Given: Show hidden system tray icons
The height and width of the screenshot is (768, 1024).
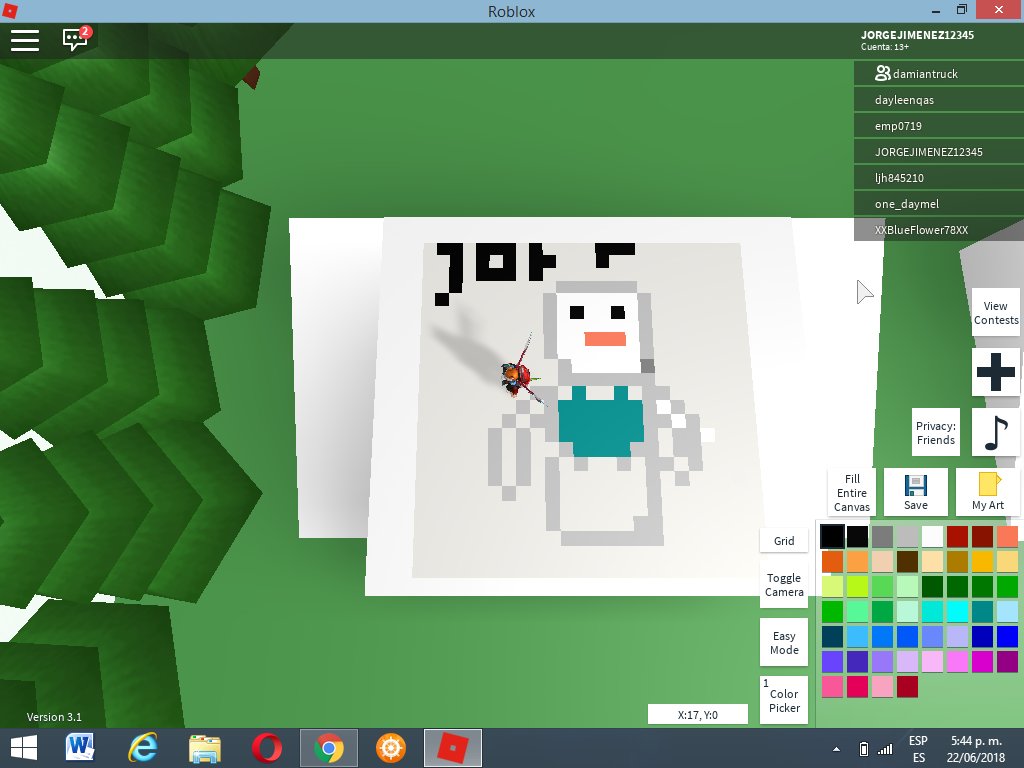Looking at the screenshot, I should 837,749.
